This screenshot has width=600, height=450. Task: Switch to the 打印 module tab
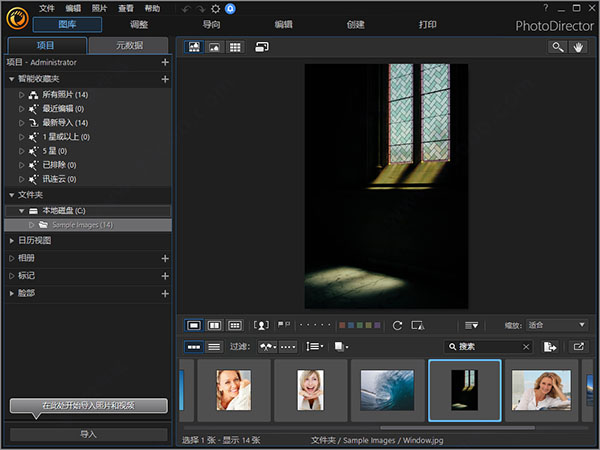pyautogui.click(x=427, y=24)
